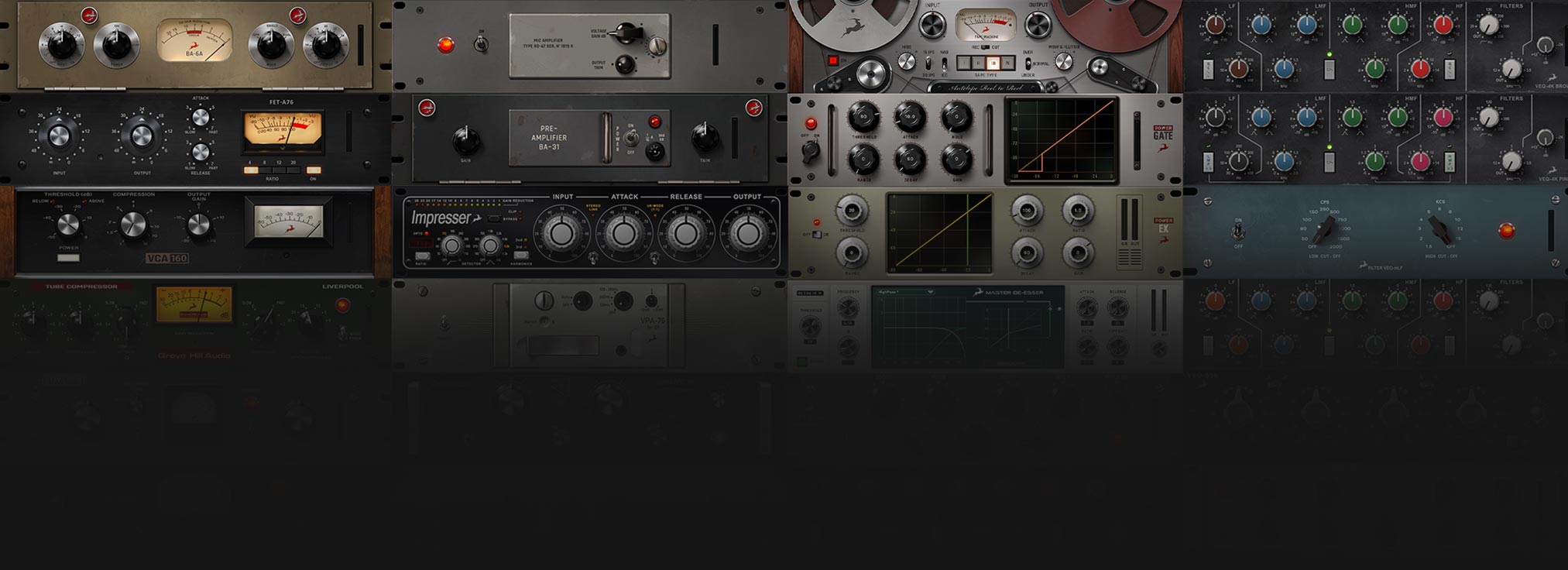Flip the Mic Amplifier RD-47 ON switch
This screenshot has width=1568, height=570.
(x=481, y=45)
